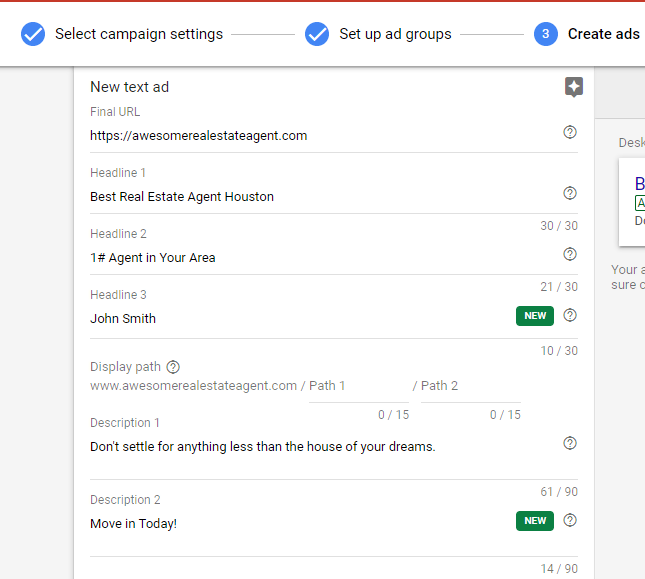Click the Set up ad groups checkmark icon
The image size is (645, 579).
(317, 34)
